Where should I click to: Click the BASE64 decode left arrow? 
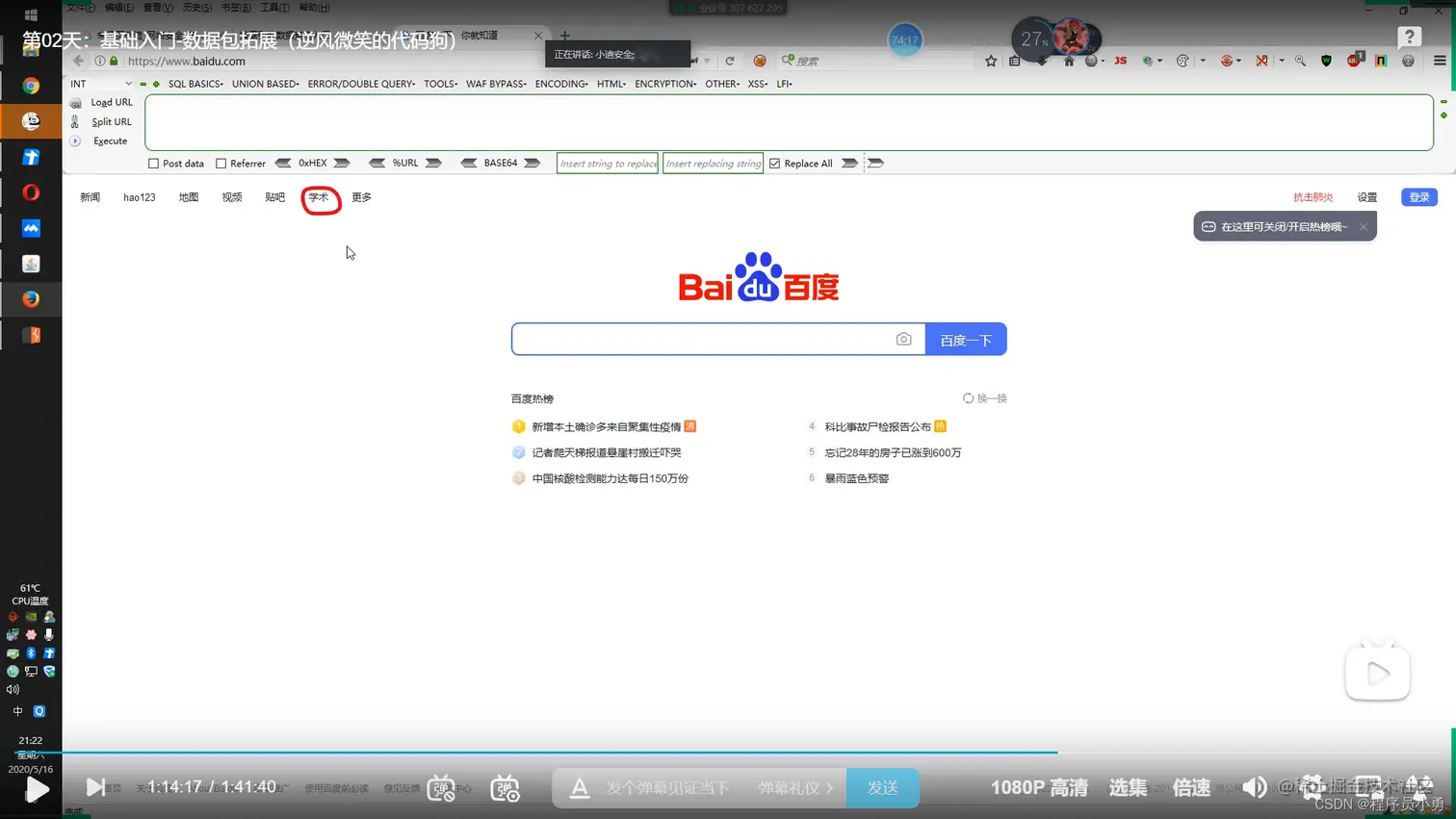(469, 164)
